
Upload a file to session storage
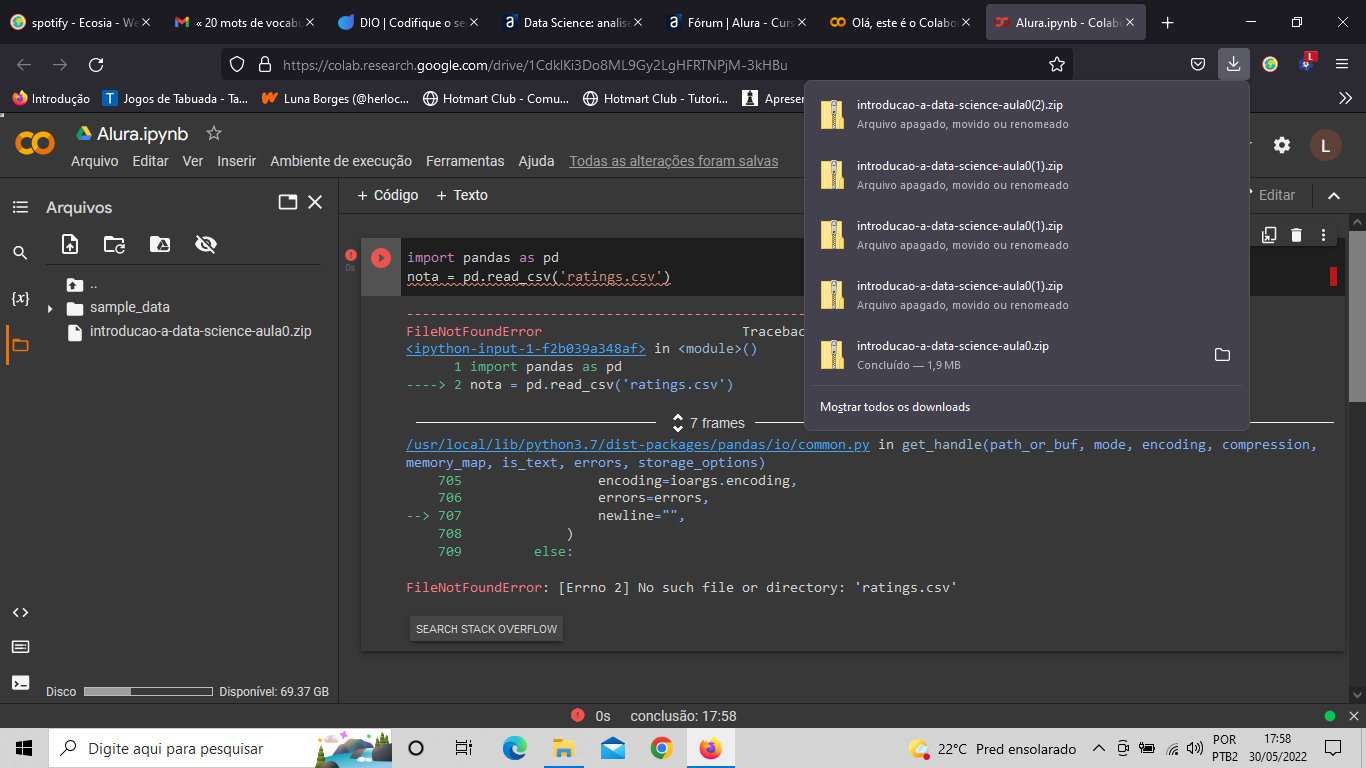pos(70,244)
